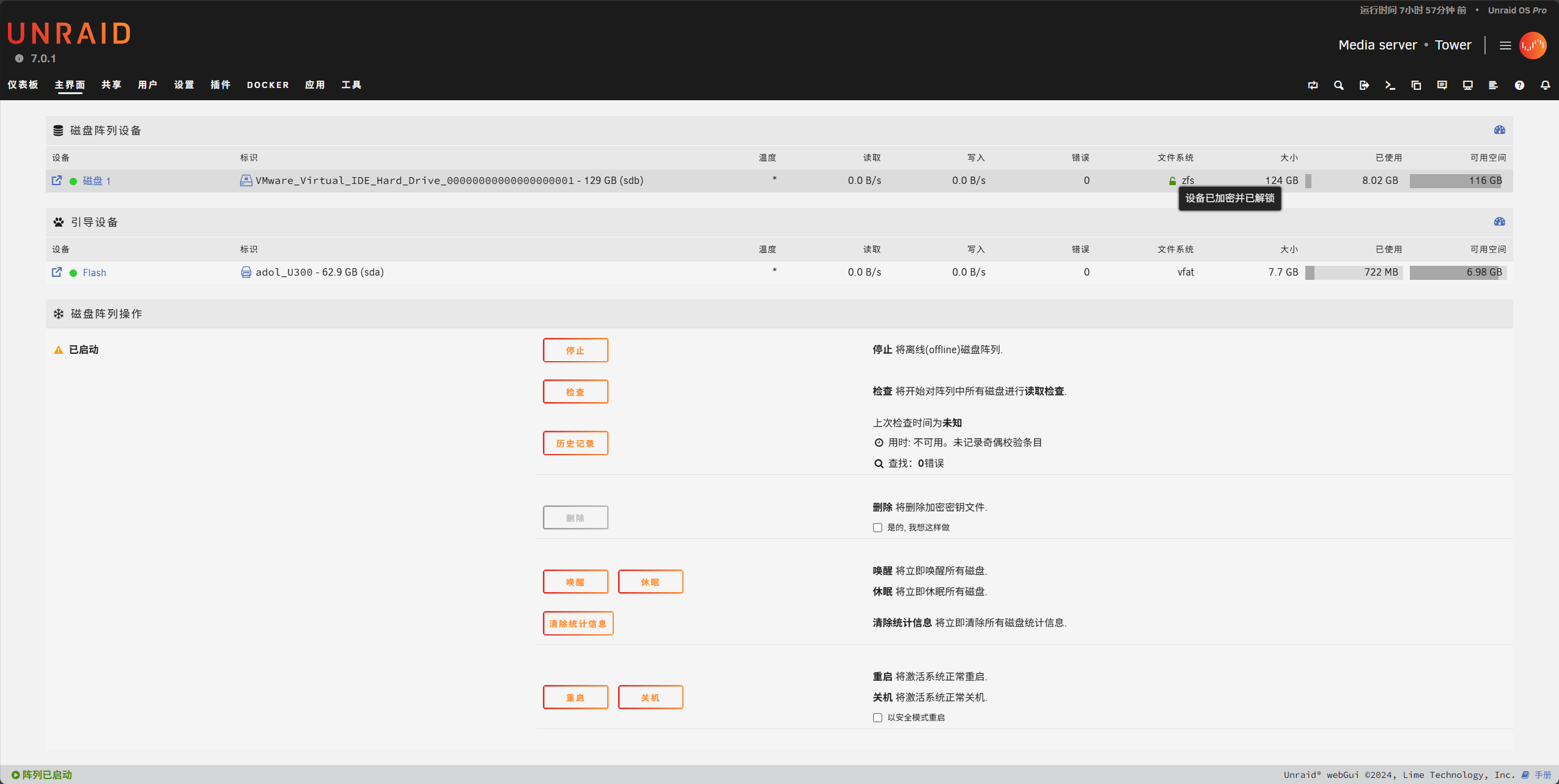
Task: Click the help question mark icon
Action: point(1519,85)
